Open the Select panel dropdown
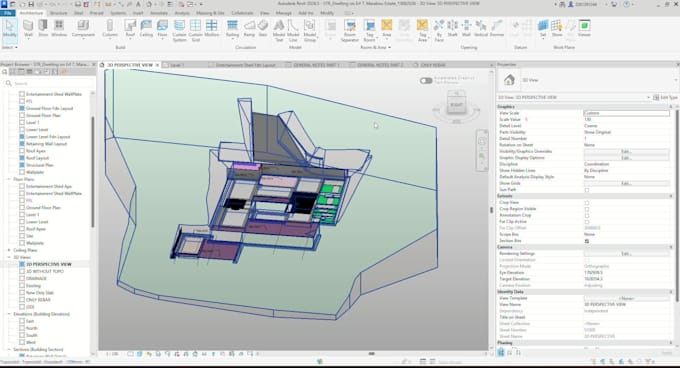680x368 pixels. tap(10, 47)
